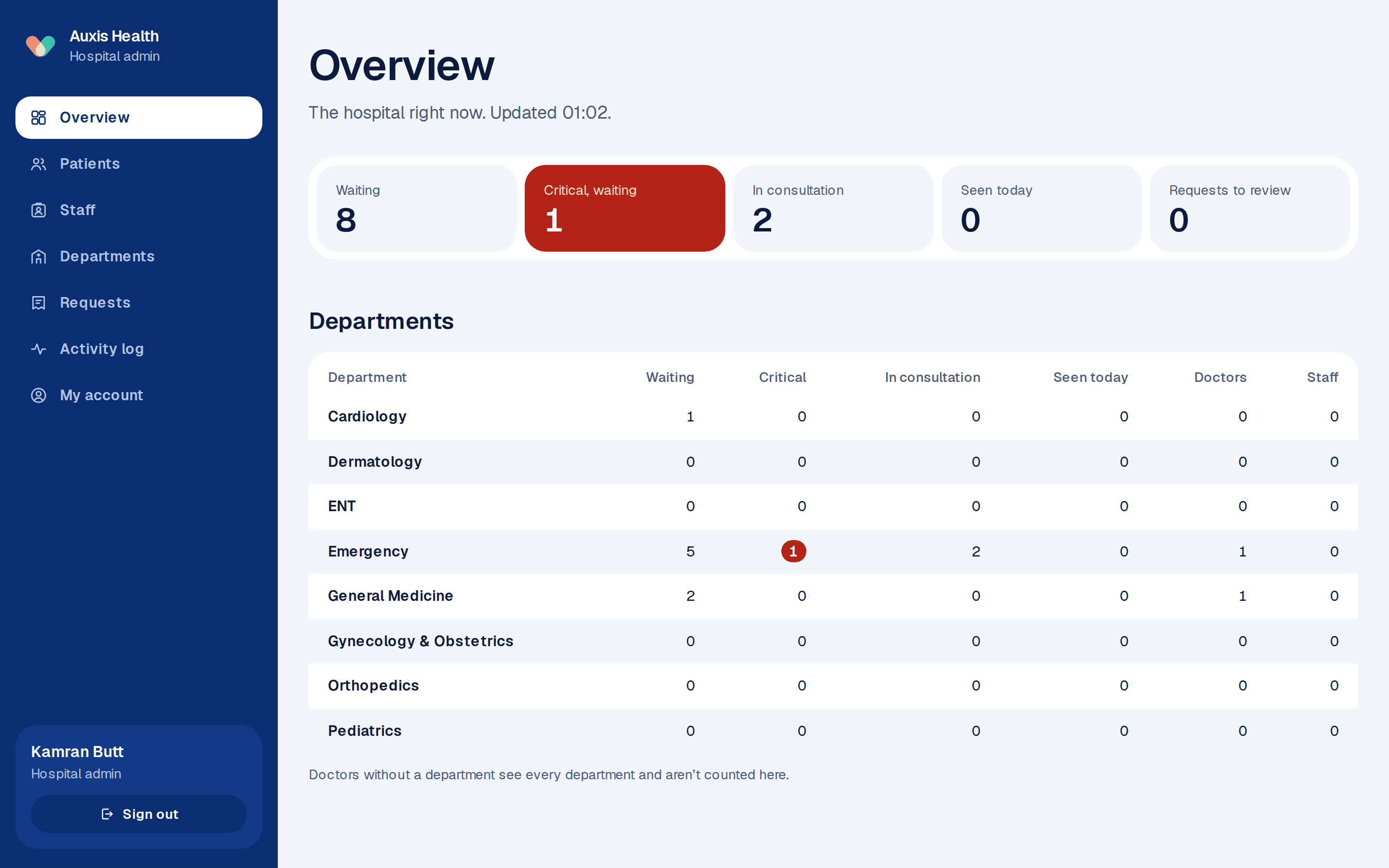Click Emergency doctors count 1

coord(1243,552)
